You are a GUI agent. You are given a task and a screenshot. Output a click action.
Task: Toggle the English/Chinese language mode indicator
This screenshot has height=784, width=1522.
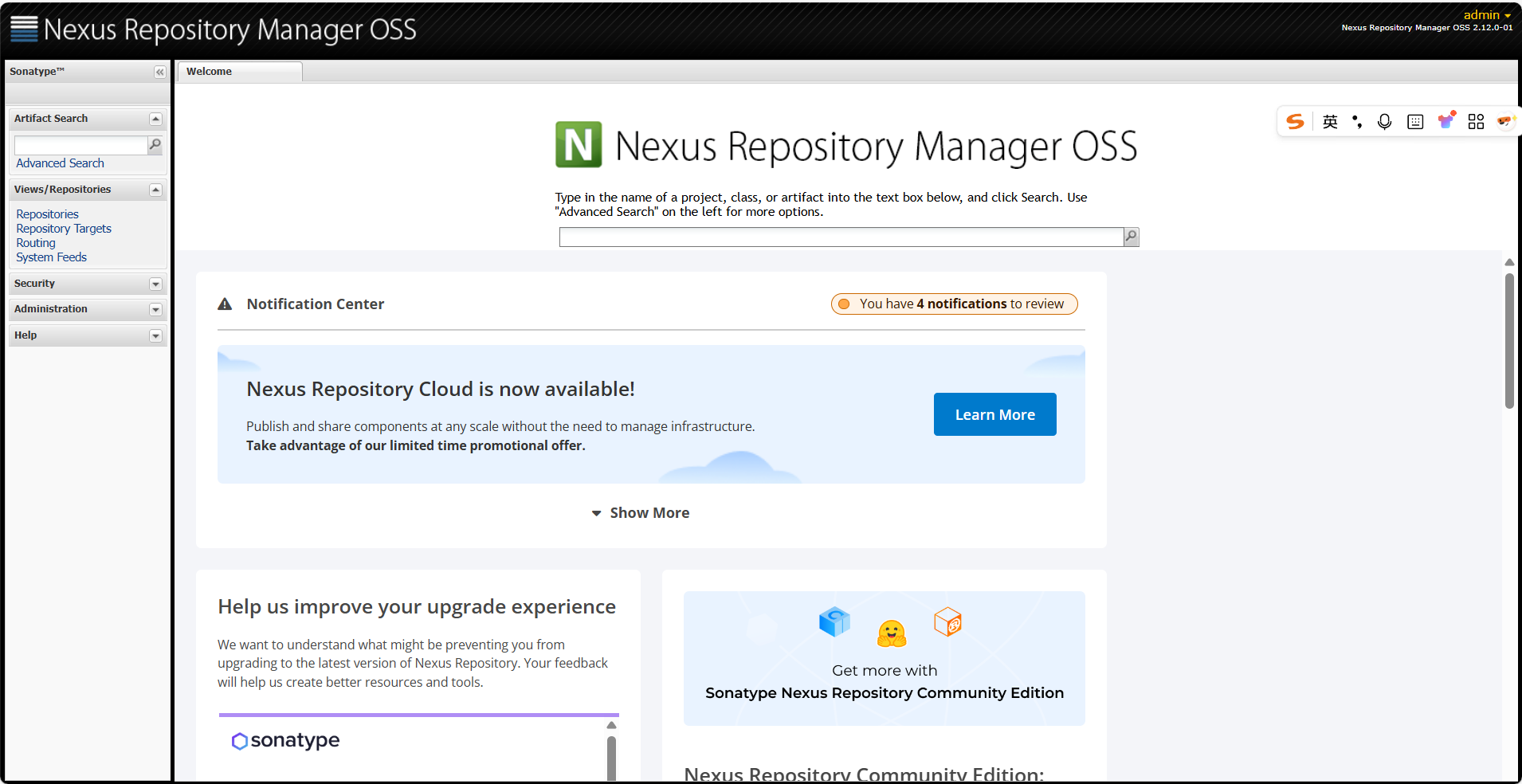pos(1330,121)
